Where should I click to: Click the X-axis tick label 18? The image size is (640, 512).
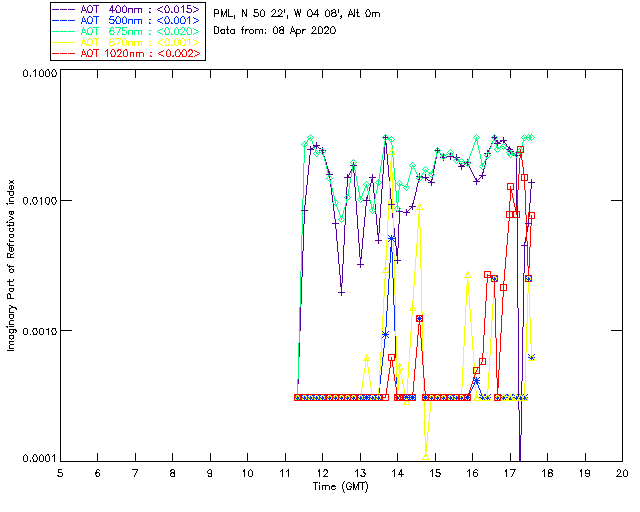[x=548, y=473]
